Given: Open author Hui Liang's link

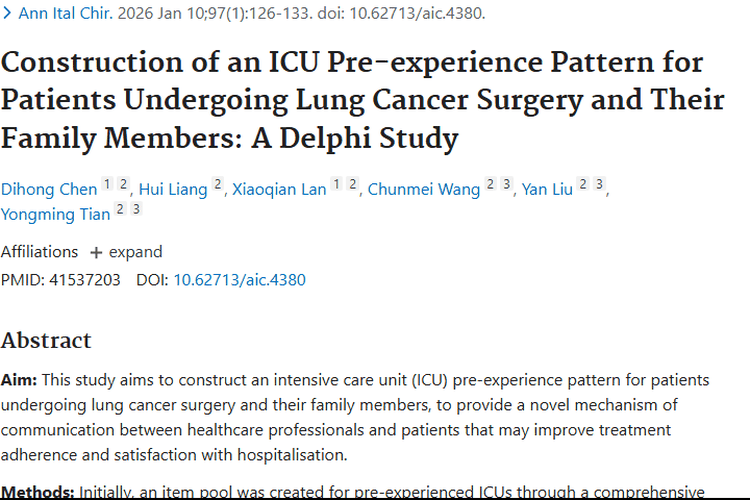Looking at the screenshot, I should pyautogui.click(x=173, y=189).
